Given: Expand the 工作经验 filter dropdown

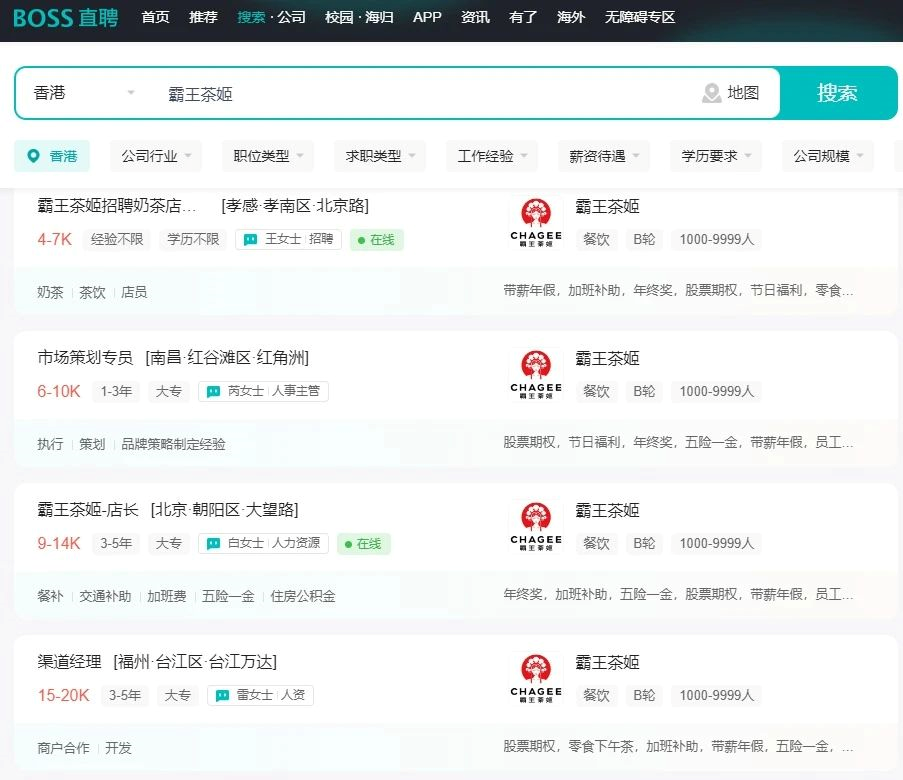Looking at the screenshot, I should tap(492, 156).
